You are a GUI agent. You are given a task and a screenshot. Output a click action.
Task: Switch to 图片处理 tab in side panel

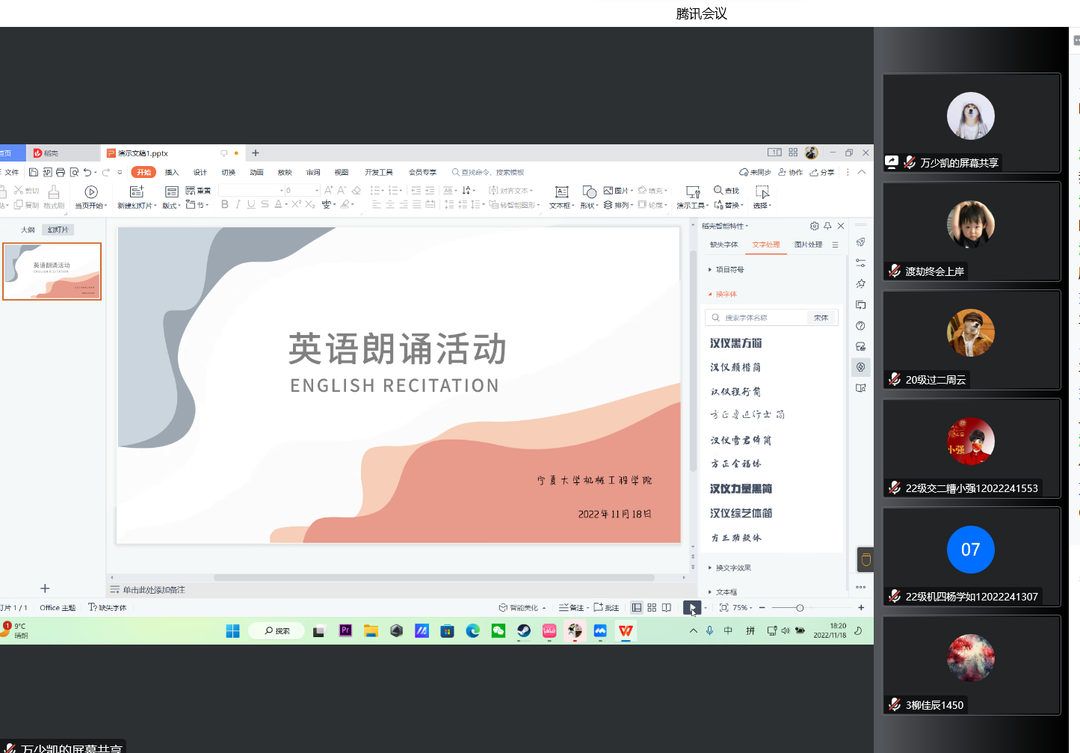pos(808,244)
